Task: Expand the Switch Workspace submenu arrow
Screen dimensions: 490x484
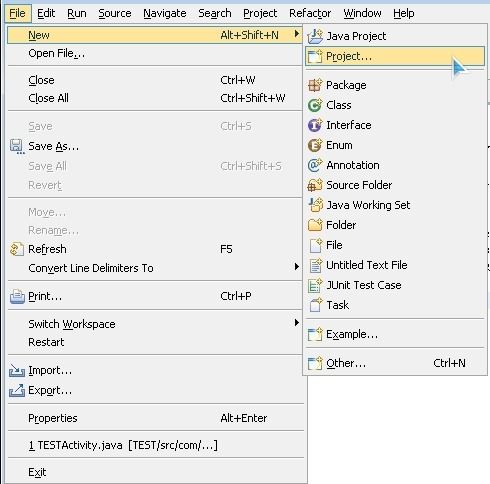Action: [x=296, y=323]
